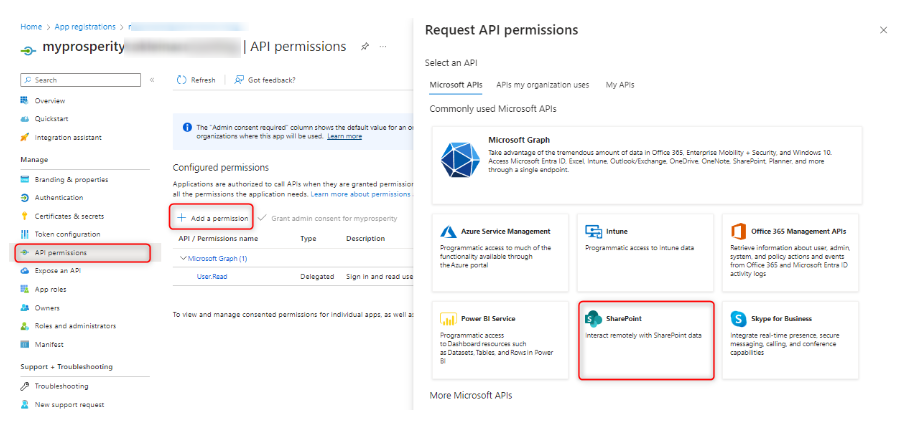The width and height of the screenshot is (902, 423).
Task: Choose the Office 365 Management APIs card
Action: pos(790,253)
